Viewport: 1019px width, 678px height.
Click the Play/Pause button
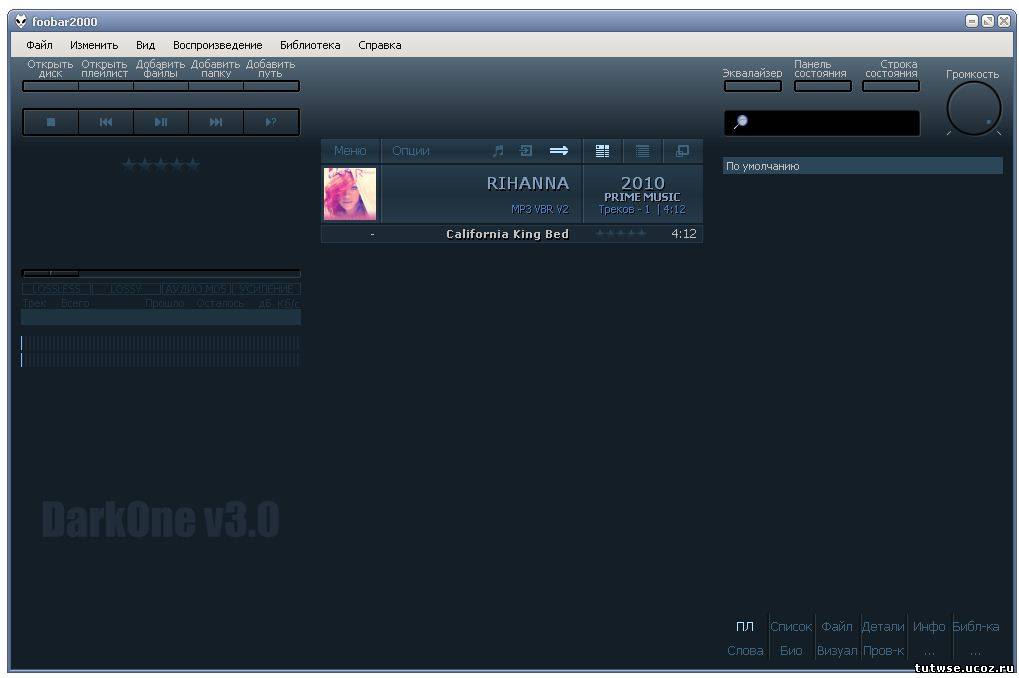tap(161, 122)
